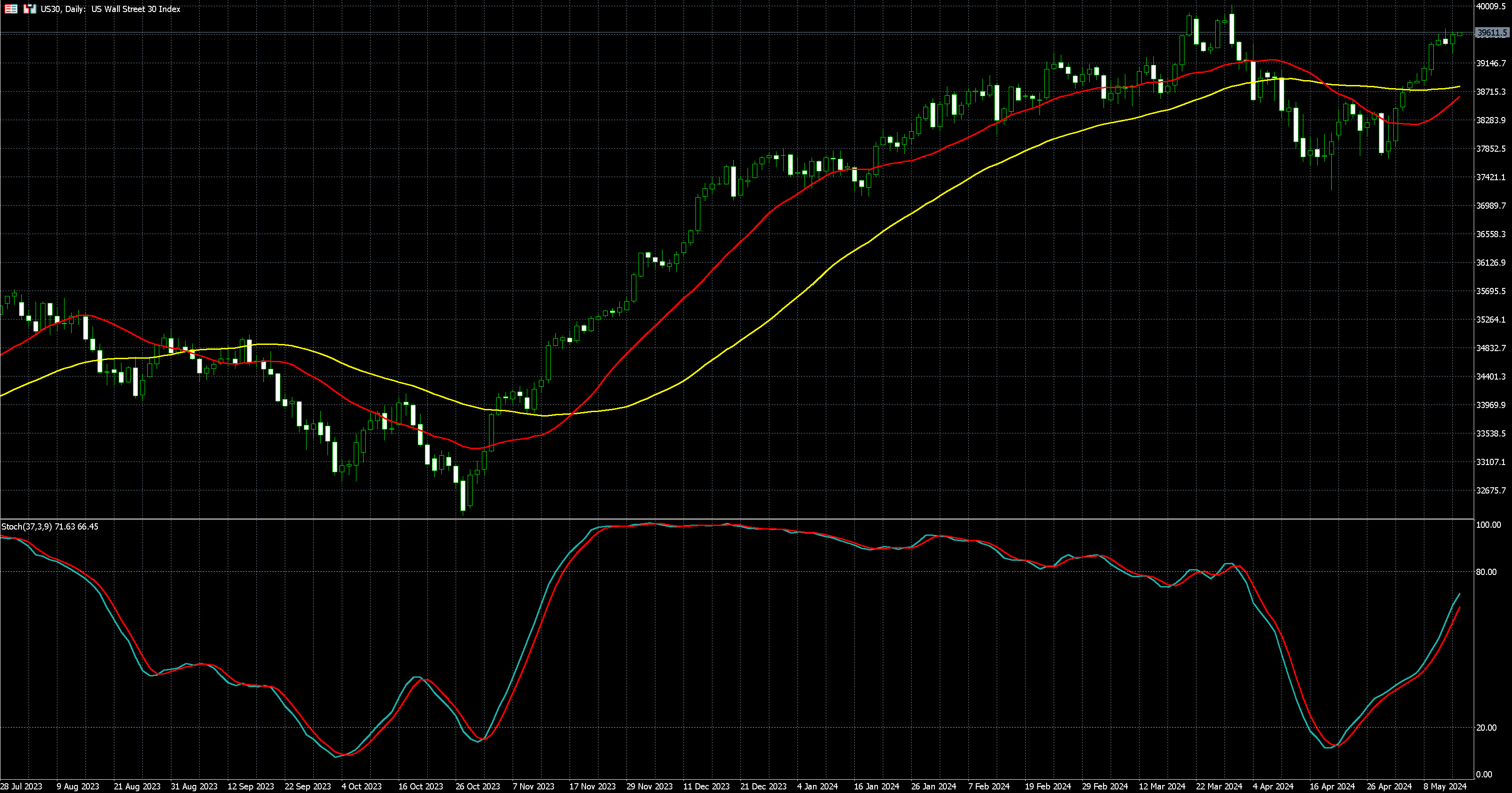Click the 80.00 stochastic level label
This screenshot has width=1512, height=793.
tap(1486, 572)
